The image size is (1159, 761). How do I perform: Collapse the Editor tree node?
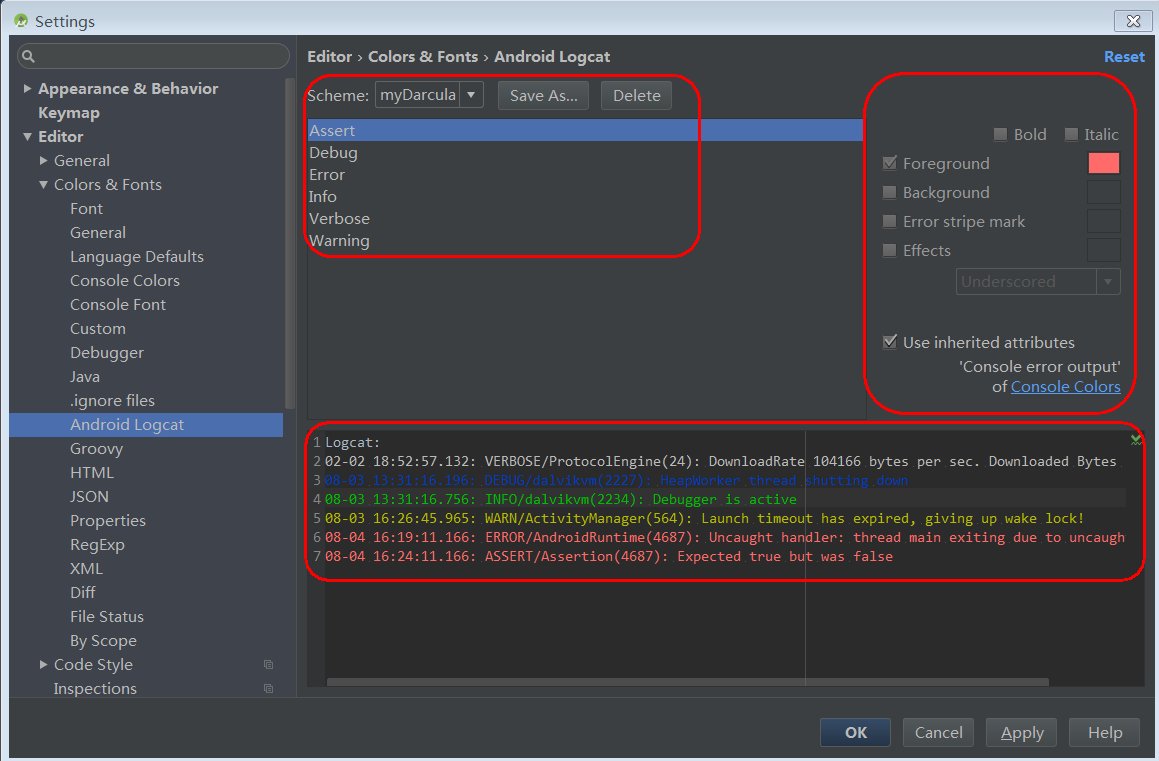tap(27, 137)
